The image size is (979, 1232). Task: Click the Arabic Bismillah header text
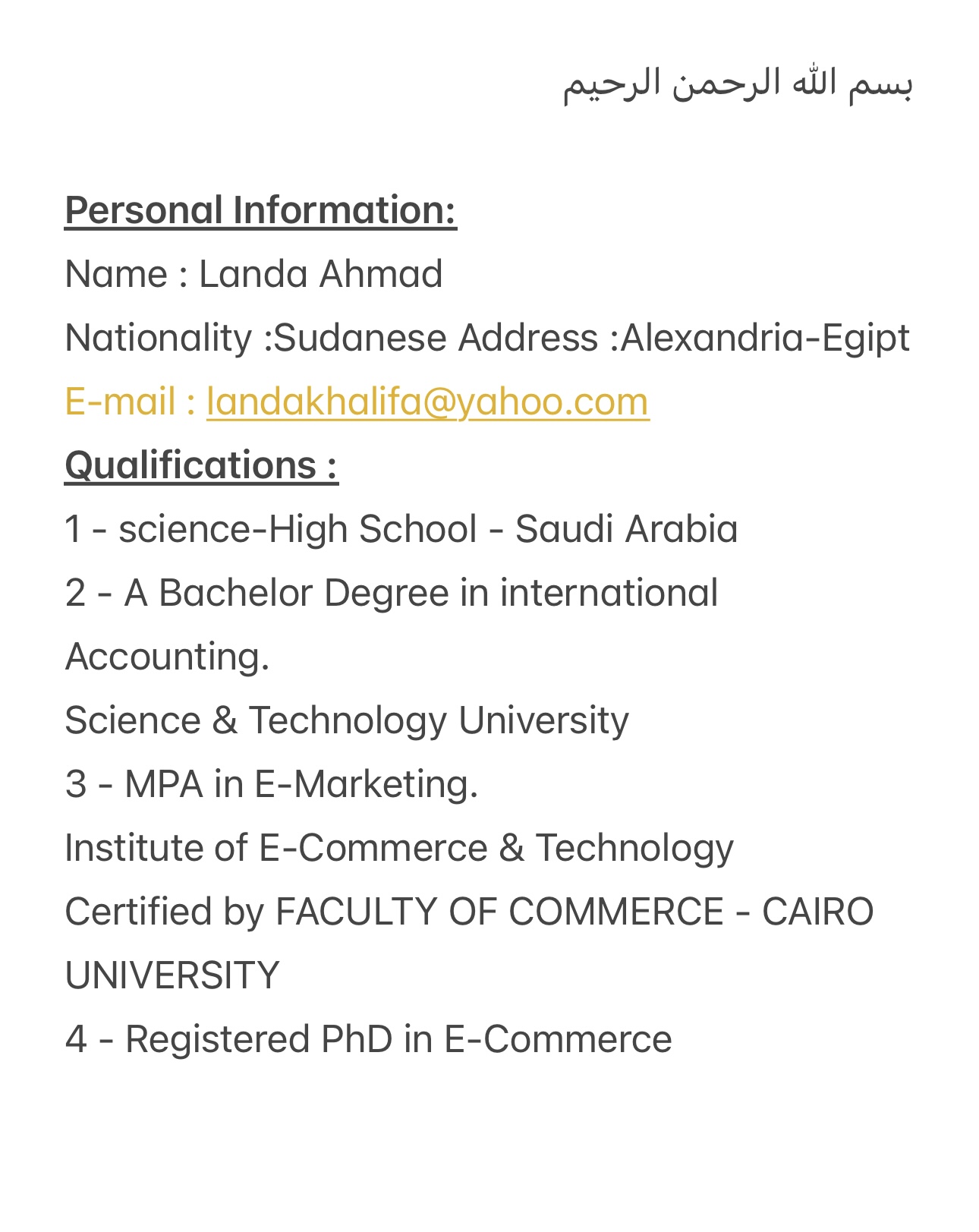tap(738, 83)
